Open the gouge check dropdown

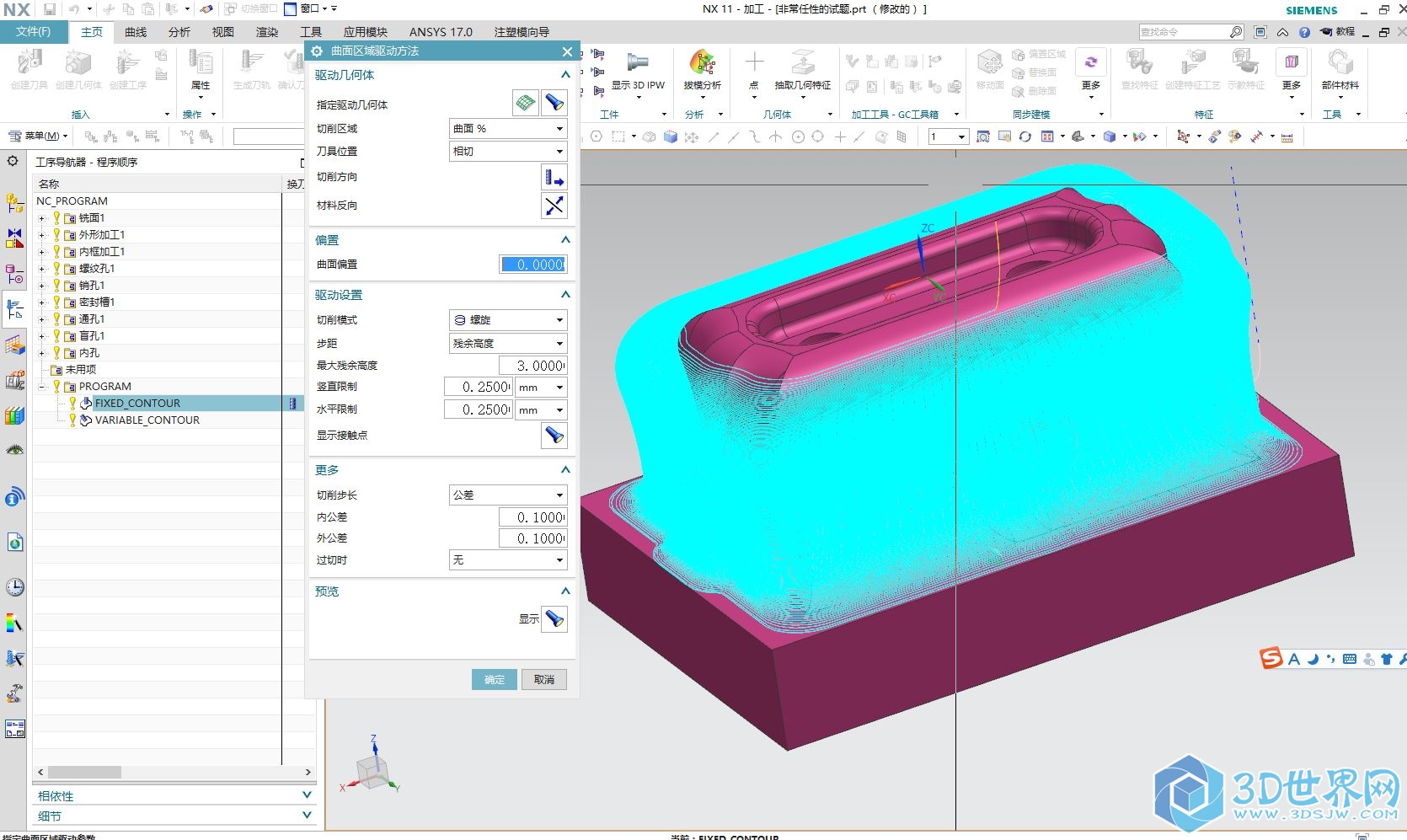click(508, 560)
